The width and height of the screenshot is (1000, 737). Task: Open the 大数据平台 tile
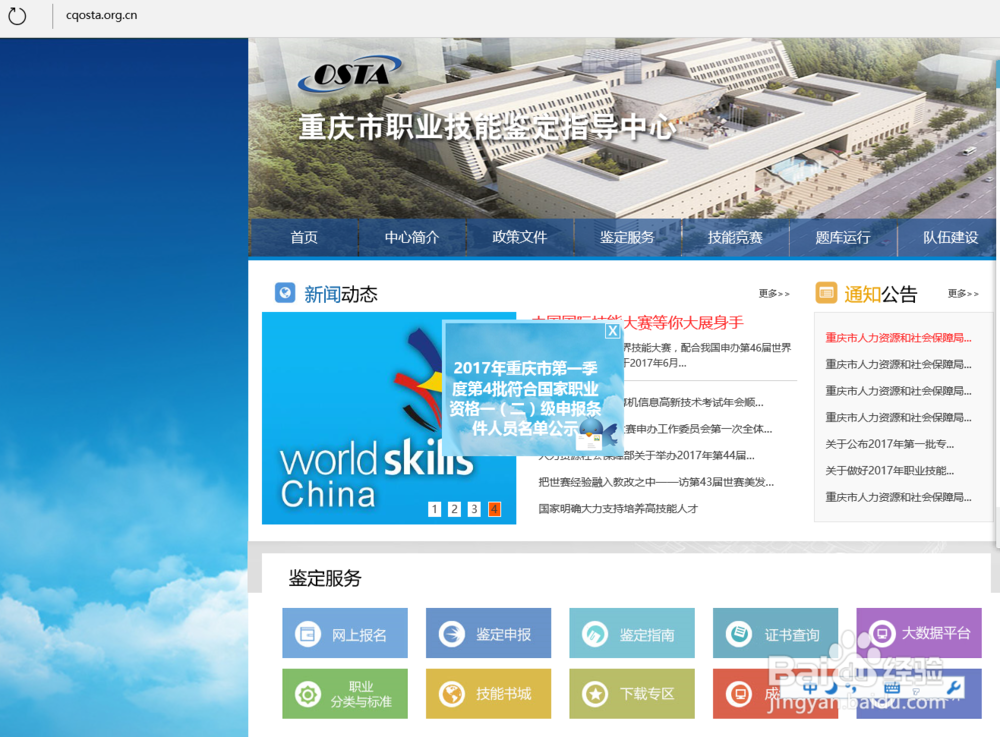[919, 632]
